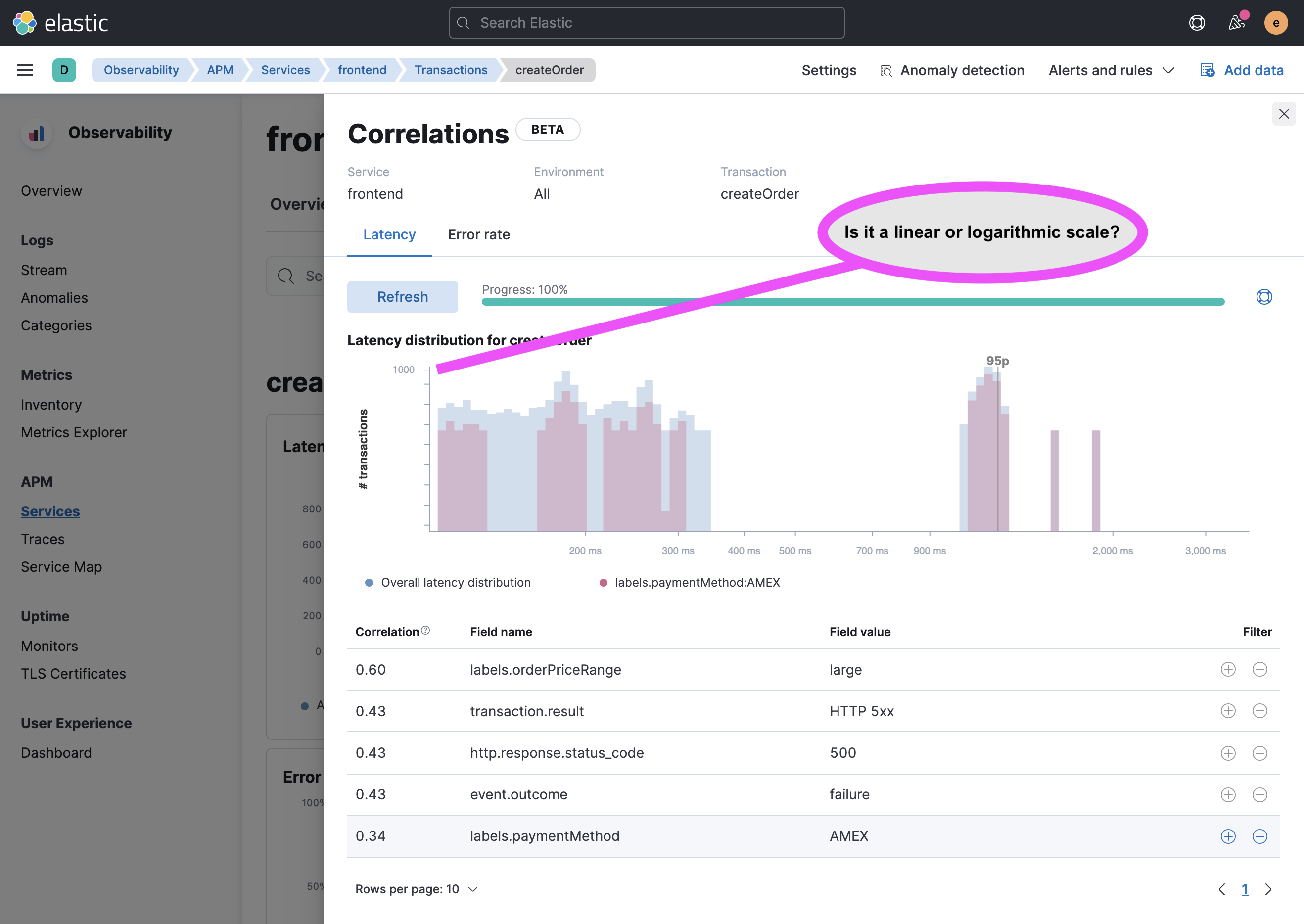Click the Refresh button
Screen dimensions: 1304x924
[402, 296]
